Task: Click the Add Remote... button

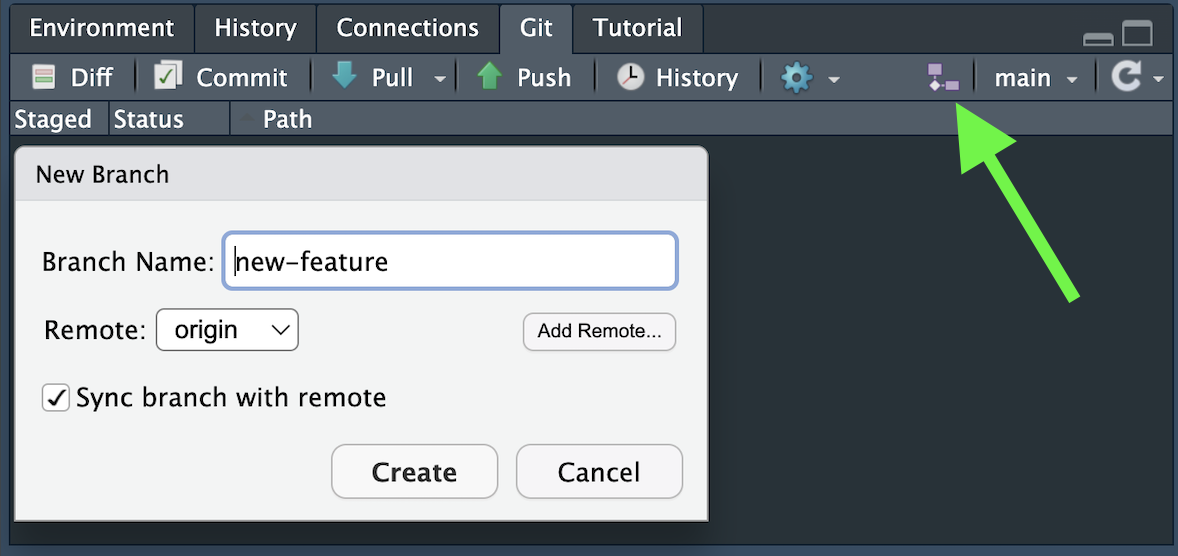Action: tap(599, 332)
